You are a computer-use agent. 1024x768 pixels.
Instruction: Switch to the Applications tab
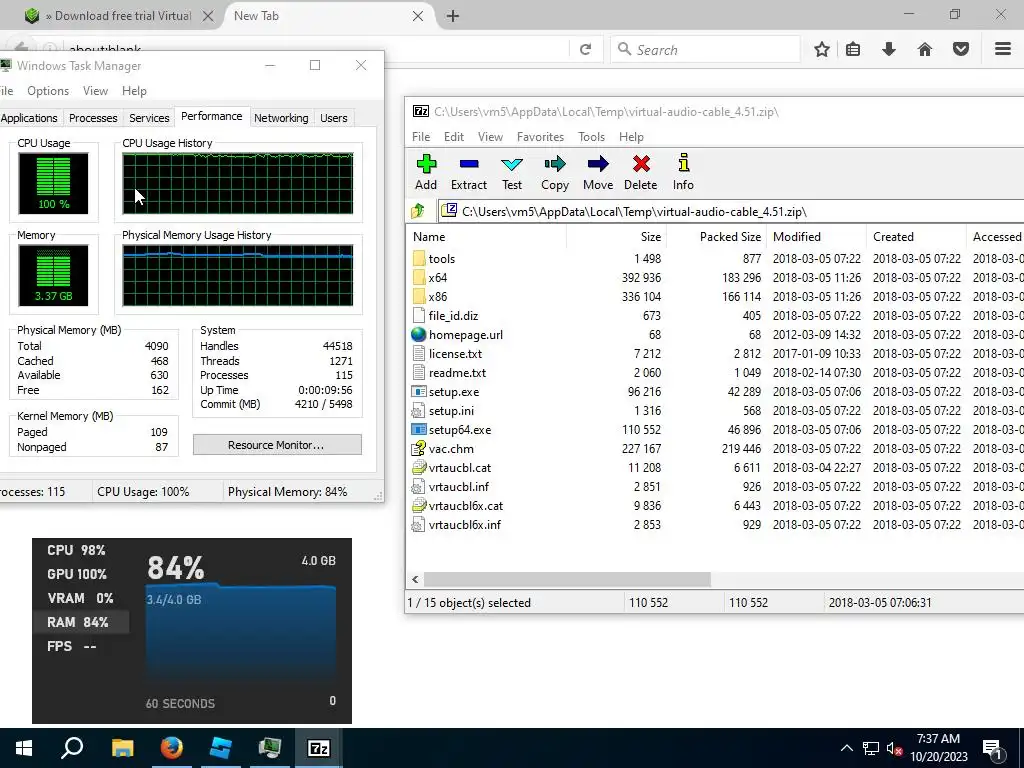[29, 118]
